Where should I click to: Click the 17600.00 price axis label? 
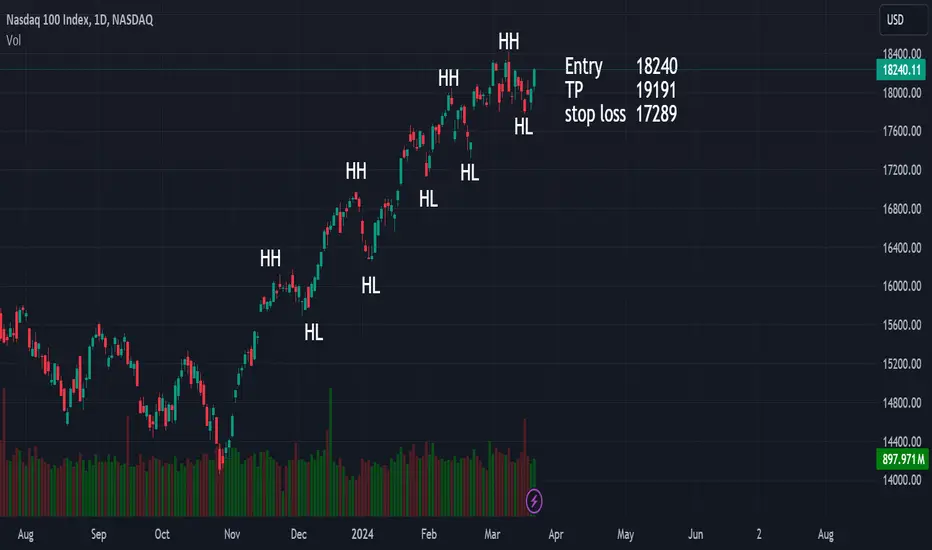point(902,131)
